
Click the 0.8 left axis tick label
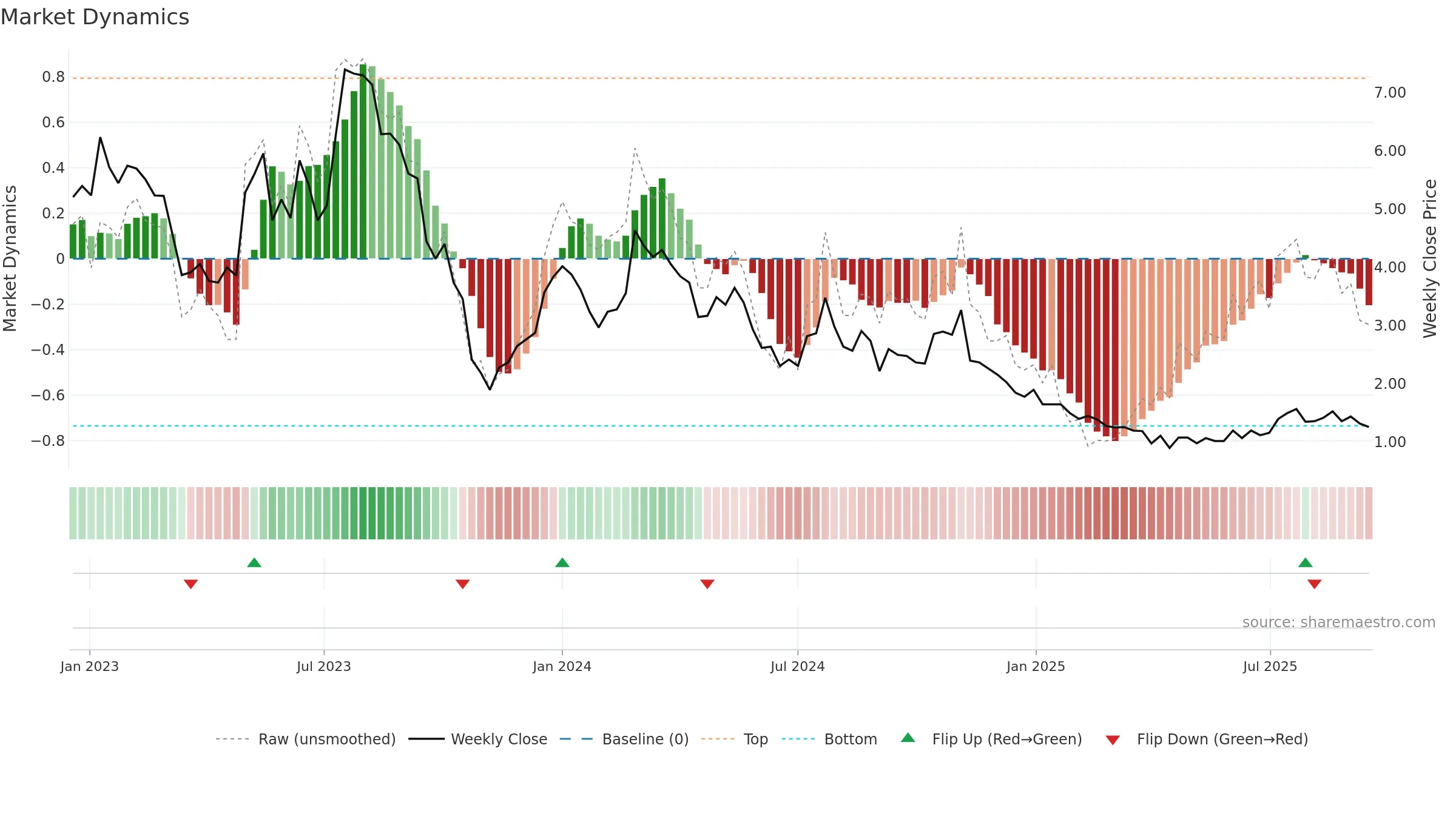53,77
